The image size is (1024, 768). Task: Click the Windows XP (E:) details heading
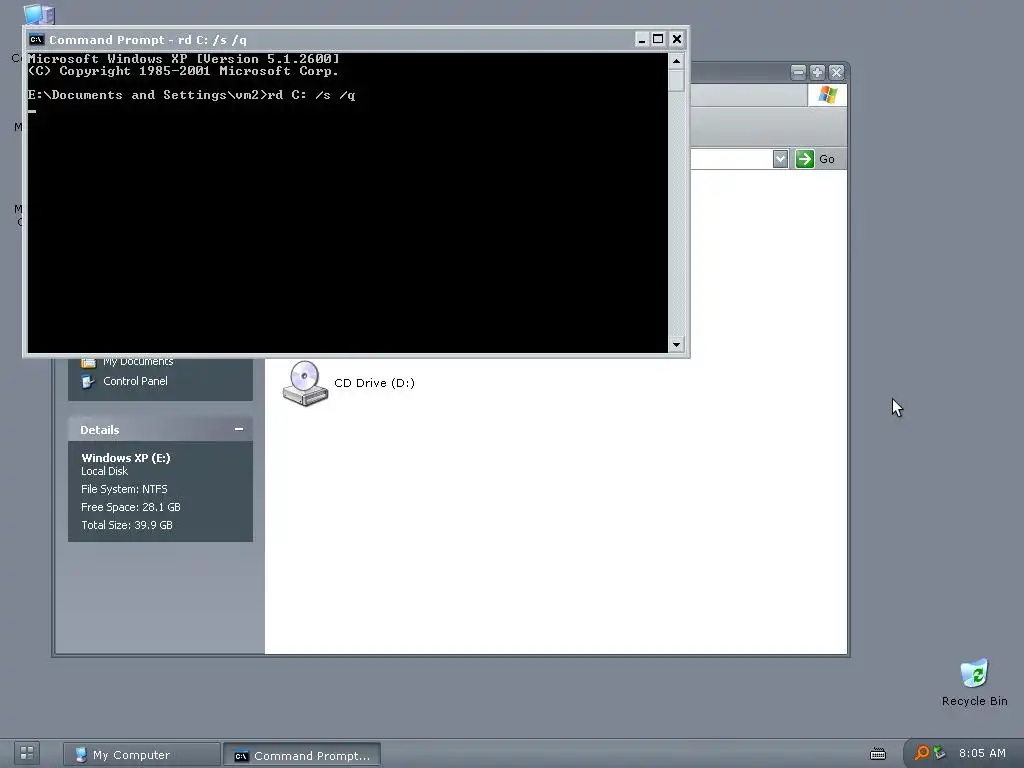pos(125,458)
